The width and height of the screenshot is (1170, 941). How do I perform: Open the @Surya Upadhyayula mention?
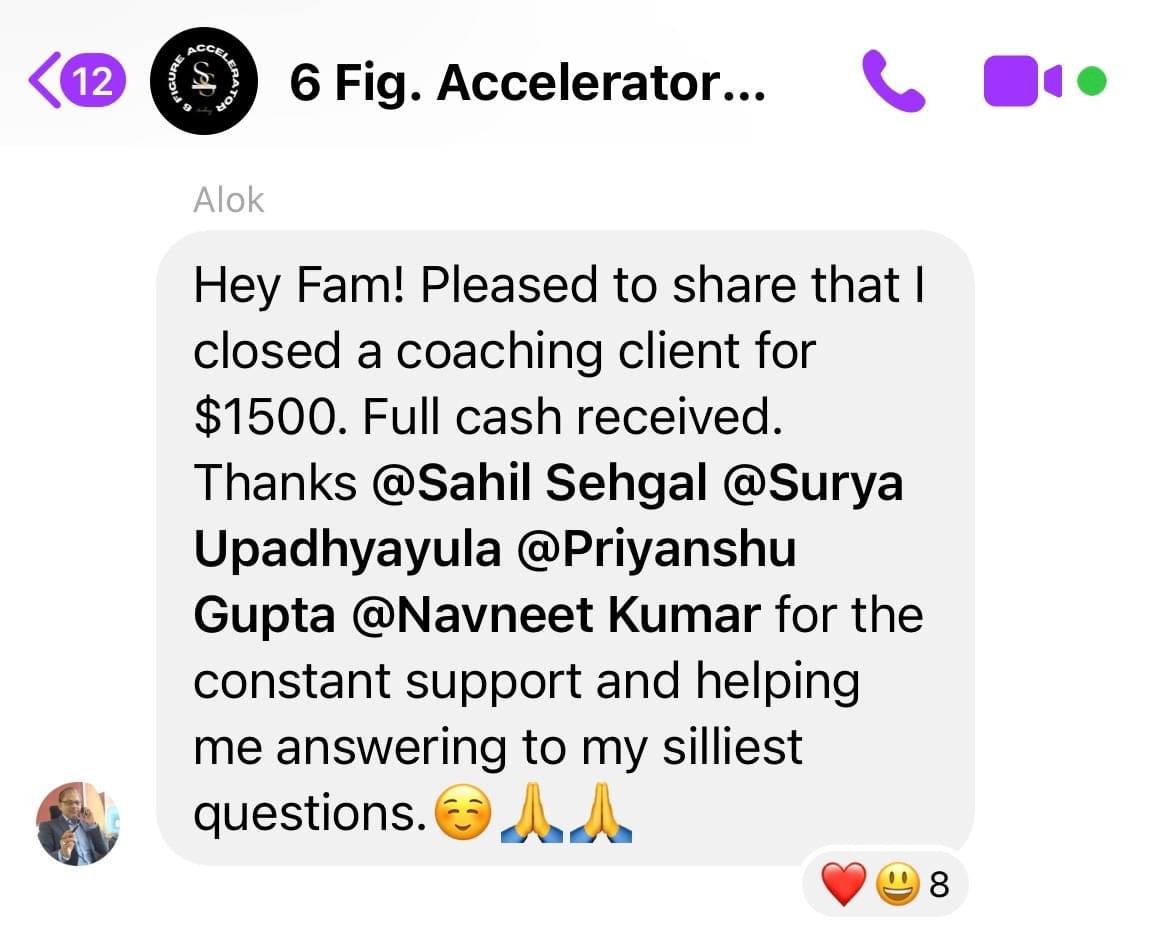point(548,515)
